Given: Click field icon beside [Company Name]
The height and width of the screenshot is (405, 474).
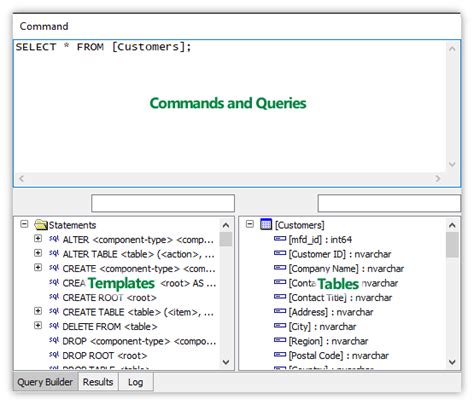Looking at the screenshot, I should click(x=280, y=268).
